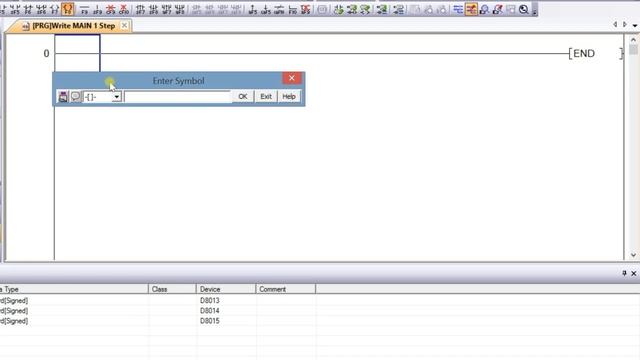Pin the bottom docked panel
The width and height of the screenshot is (640, 360).
click(624, 273)
